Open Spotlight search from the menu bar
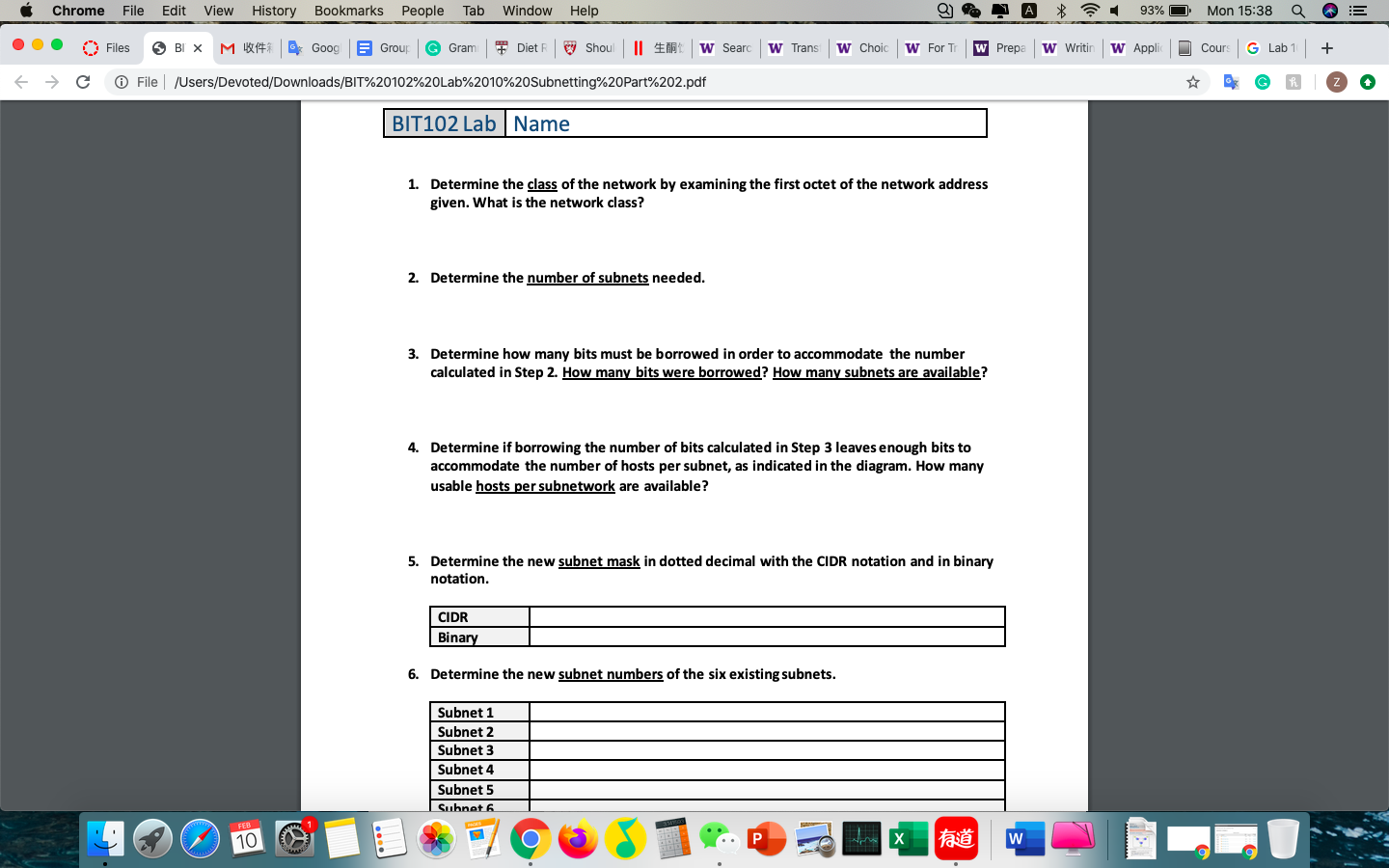 [1297, 11]
